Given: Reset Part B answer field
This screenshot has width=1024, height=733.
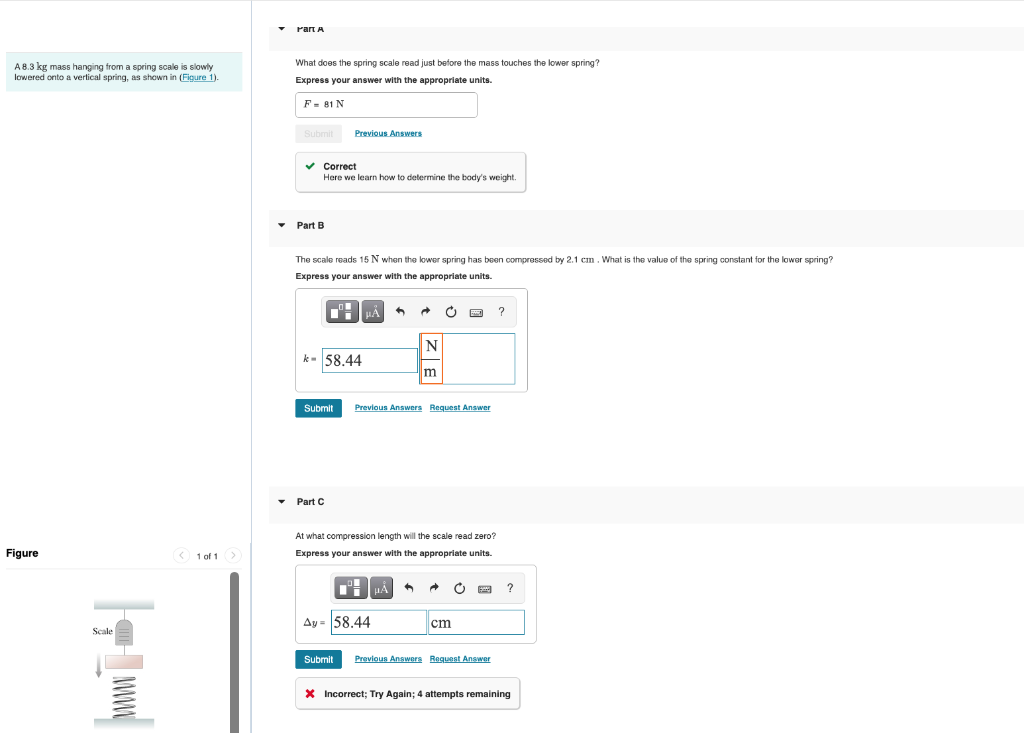Looking at the screenshot, I should coord(451,312).
